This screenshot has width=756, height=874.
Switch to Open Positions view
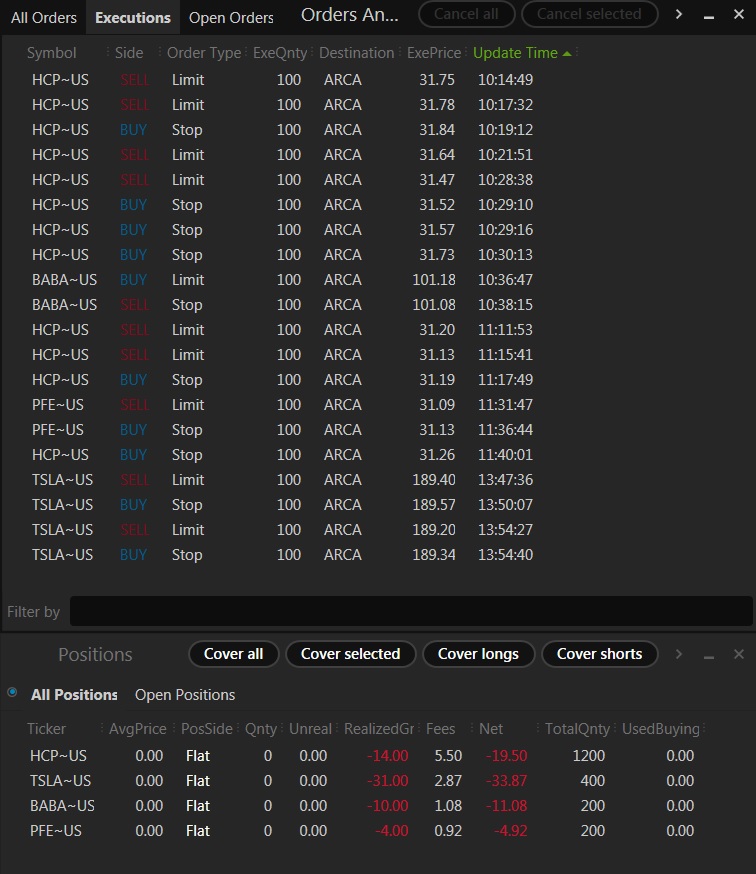click(x=185, y=695)
